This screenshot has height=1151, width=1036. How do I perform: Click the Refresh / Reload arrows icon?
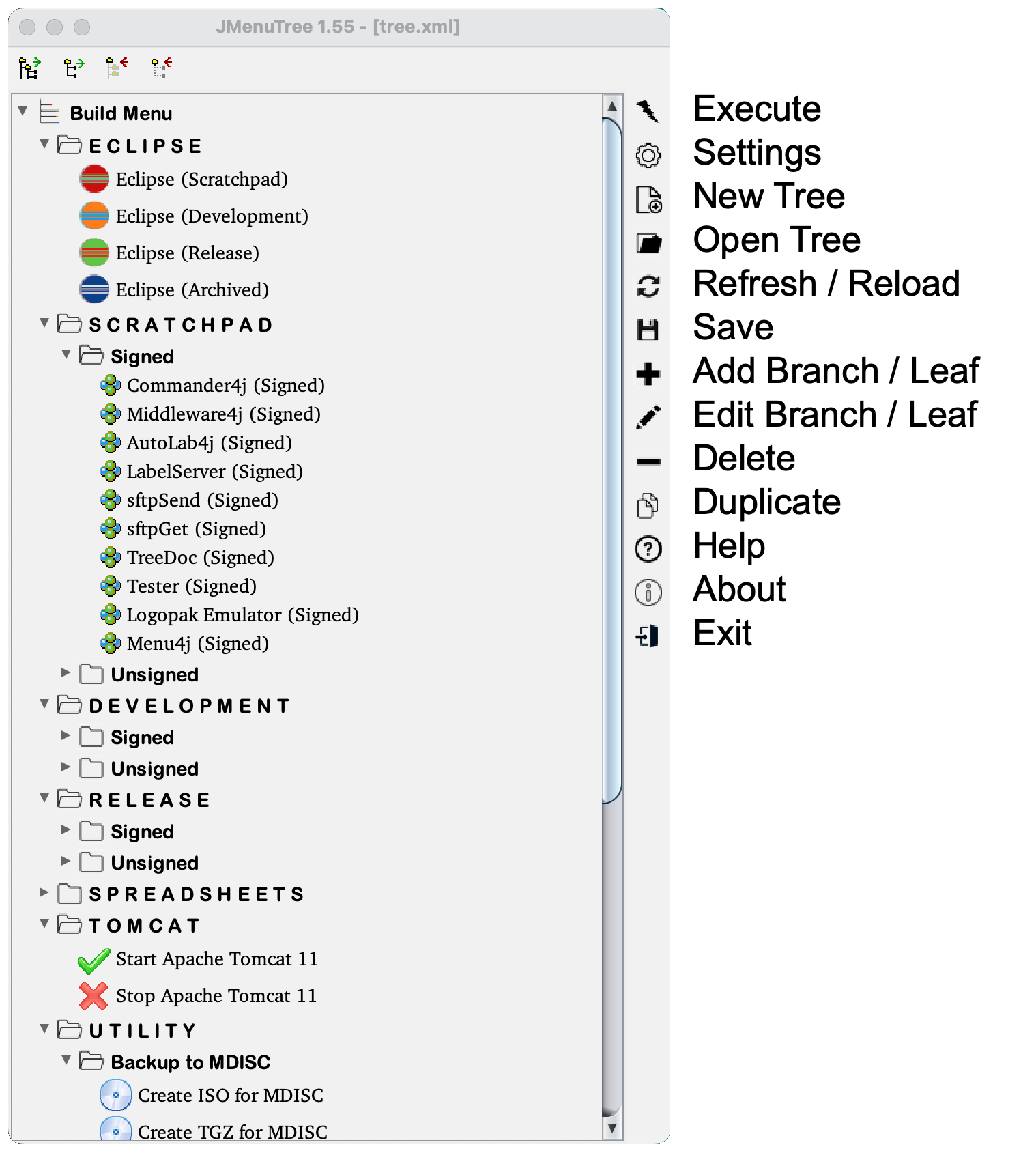648,286
